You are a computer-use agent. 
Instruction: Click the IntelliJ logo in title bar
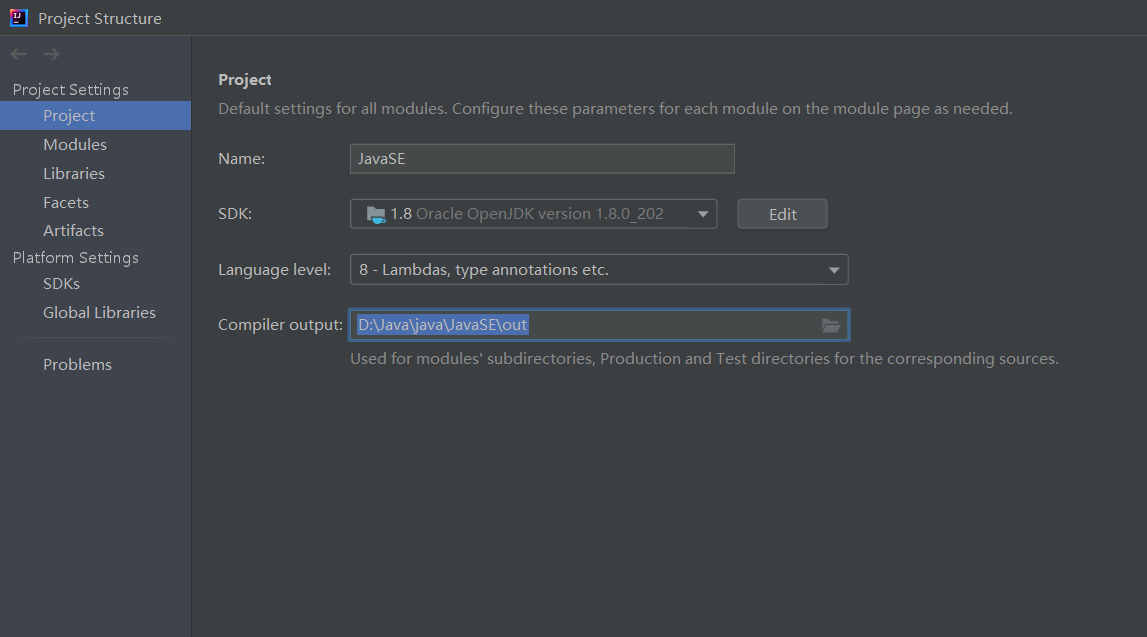pyautogui.click(x=19, y=18)
